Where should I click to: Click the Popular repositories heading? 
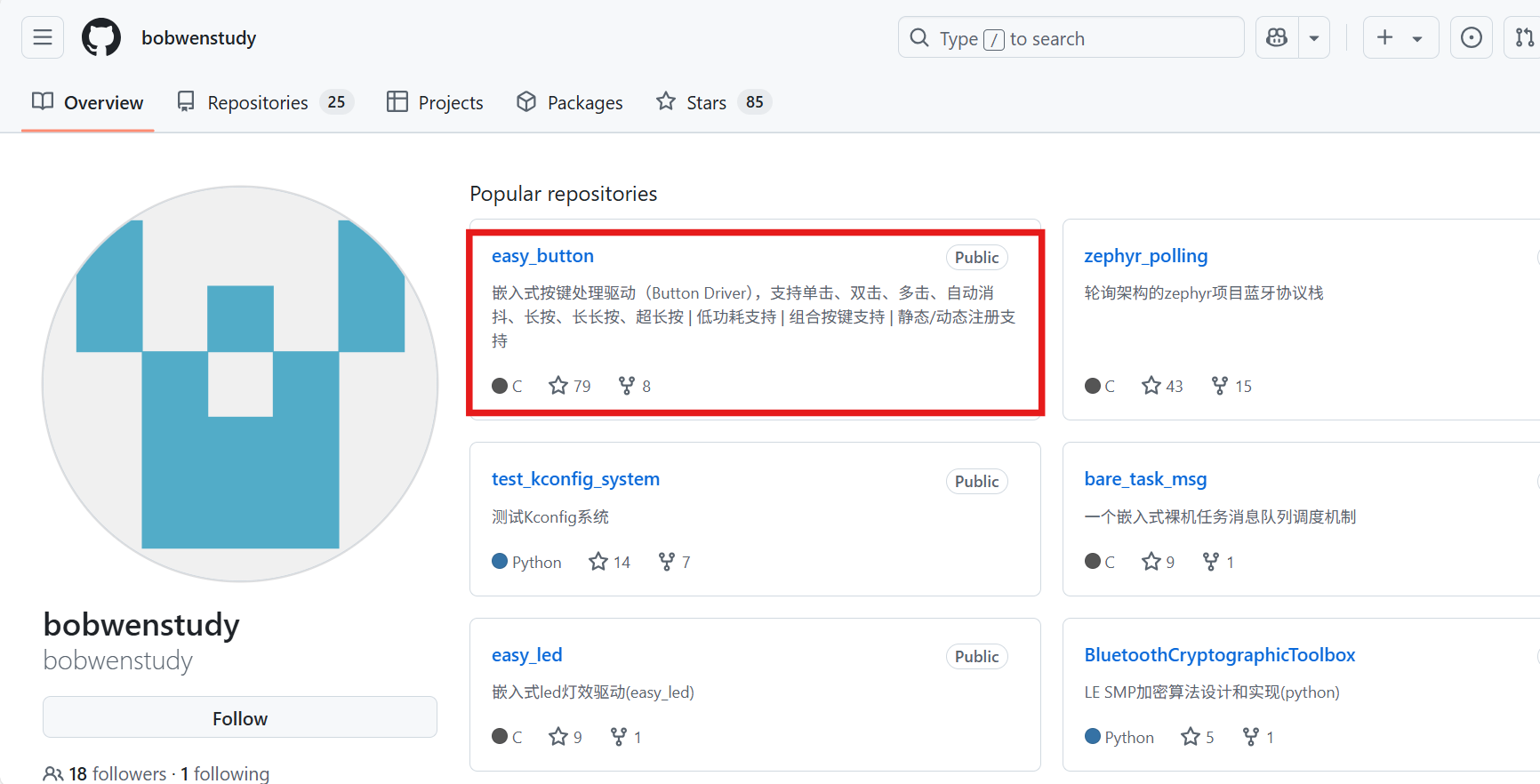point(564,194)
